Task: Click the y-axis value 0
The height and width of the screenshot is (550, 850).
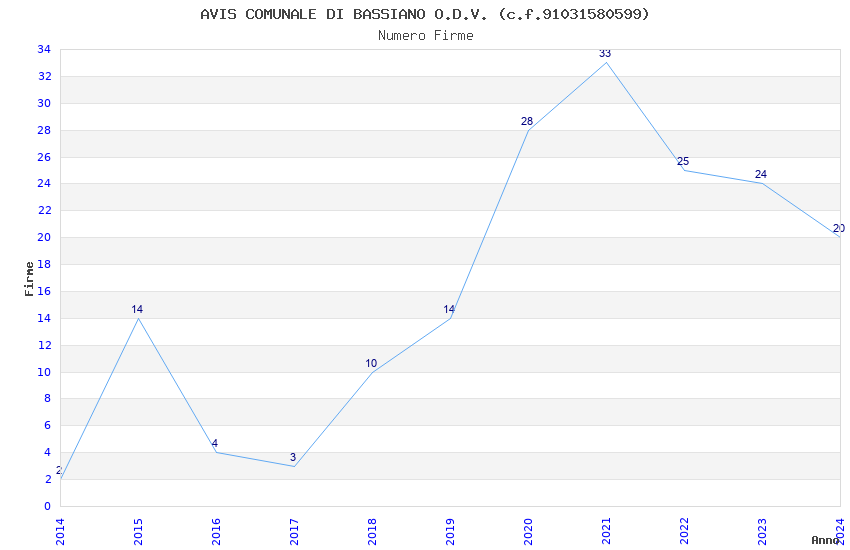Action: point(47,506)
